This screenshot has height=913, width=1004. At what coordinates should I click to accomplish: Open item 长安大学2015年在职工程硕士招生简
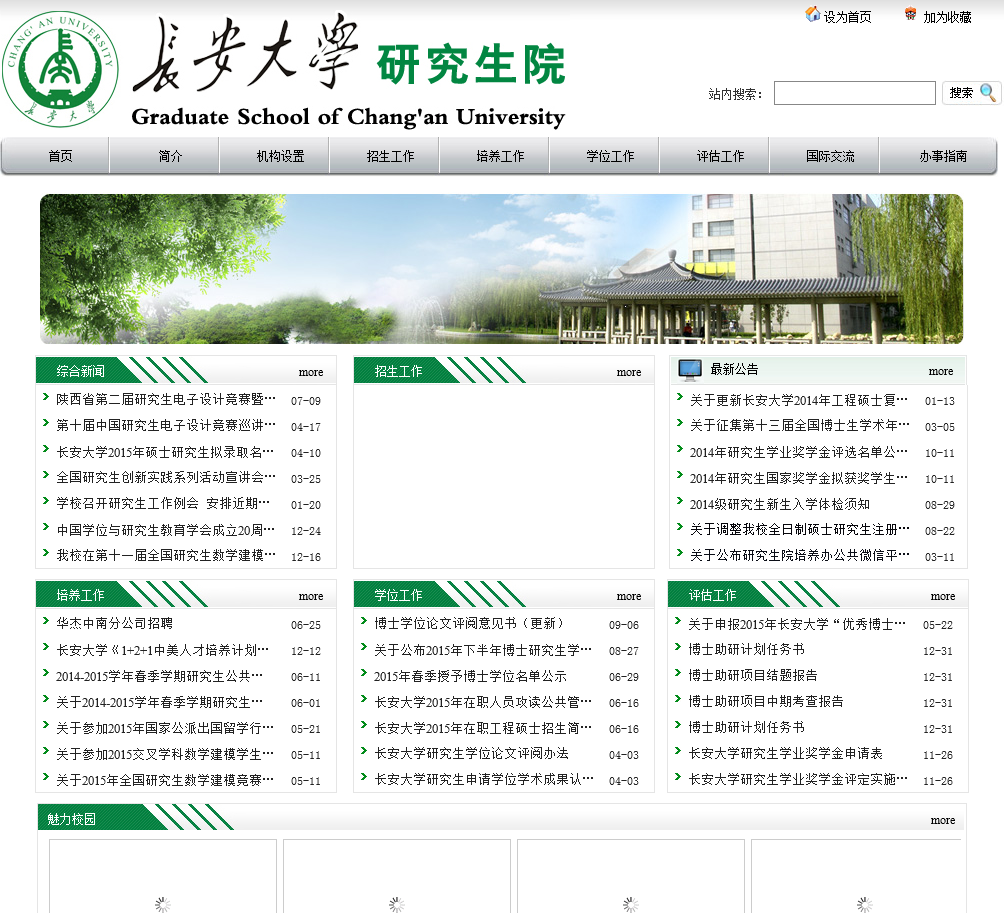tap(483, 728)
